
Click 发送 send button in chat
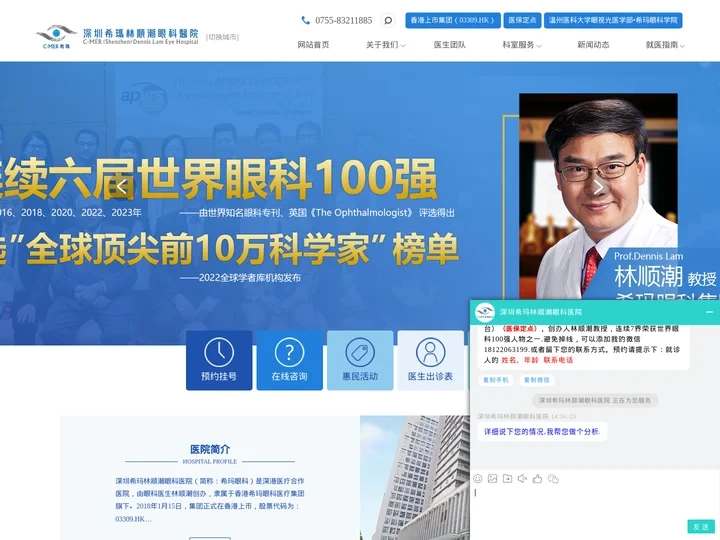click(x=701, y=527)
